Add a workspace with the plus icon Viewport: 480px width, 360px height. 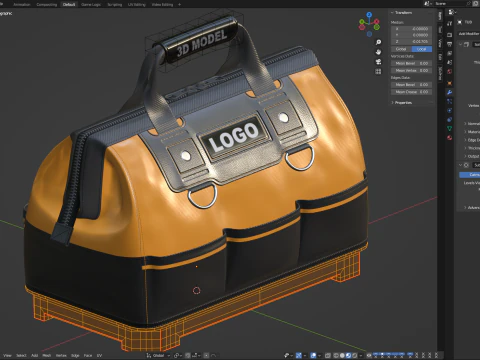pyautogui.click(x=179, y=4)
